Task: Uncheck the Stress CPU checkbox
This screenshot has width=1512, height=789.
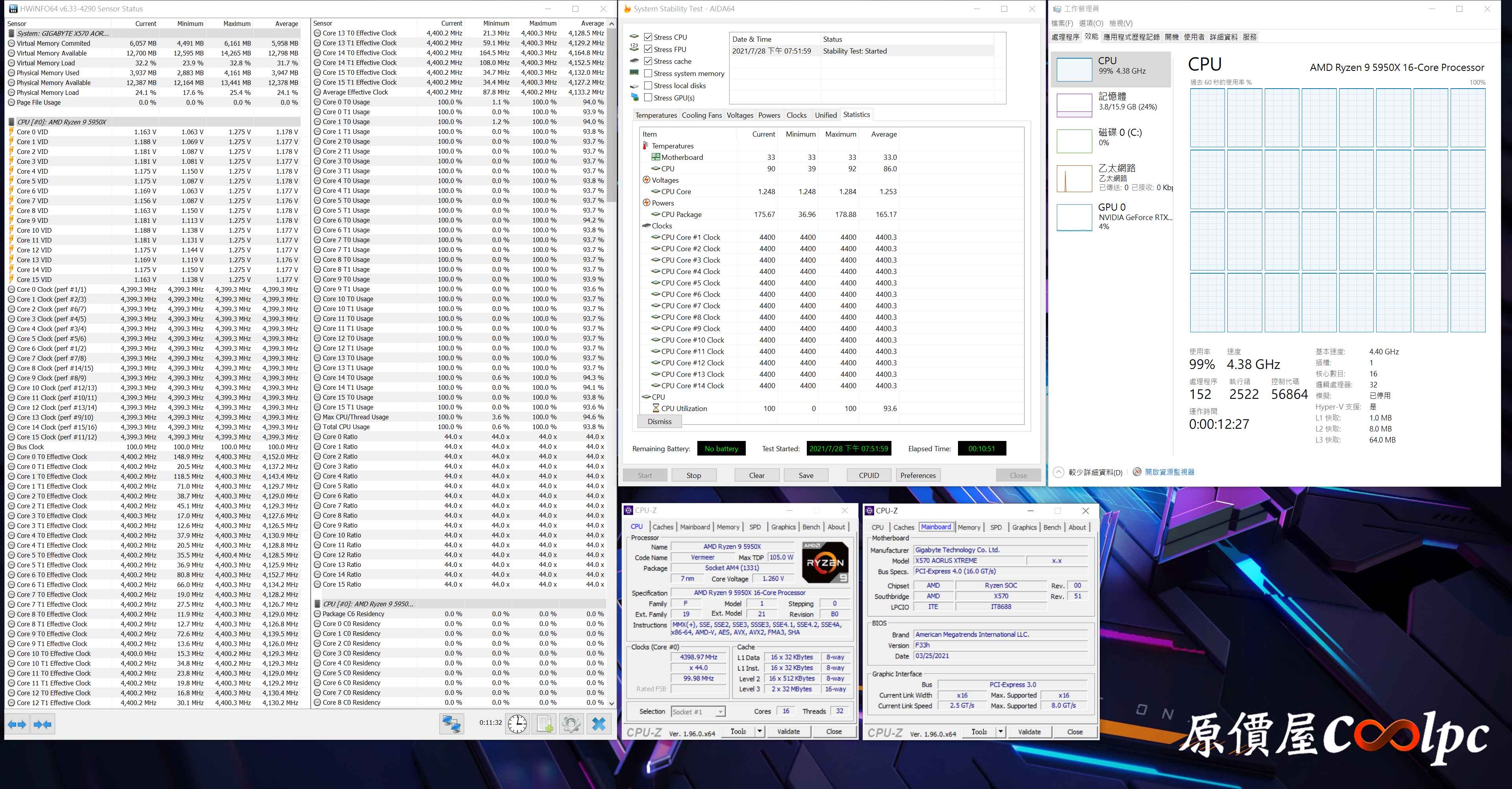Action: (x=648, y=36)
